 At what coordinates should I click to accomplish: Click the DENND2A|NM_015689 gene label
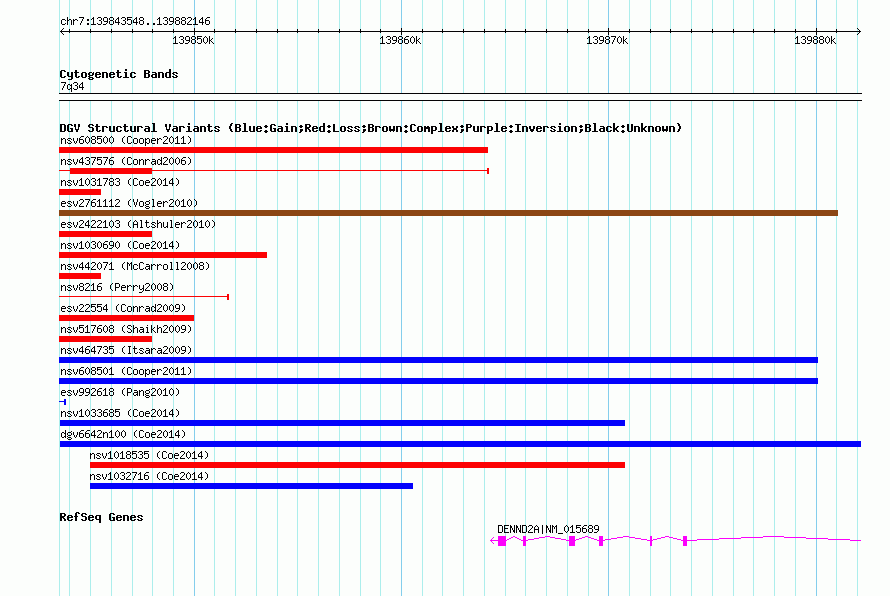[x=548, y=529]
